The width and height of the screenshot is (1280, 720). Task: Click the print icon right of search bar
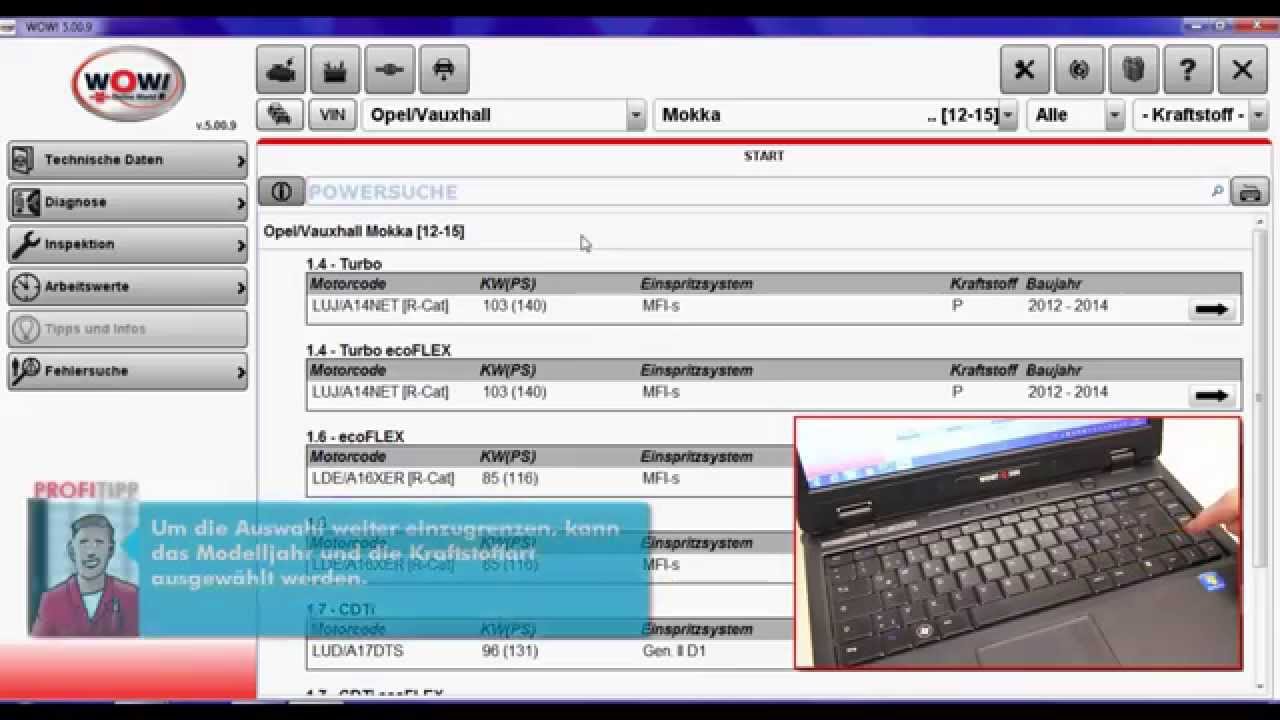(1250, 192)
